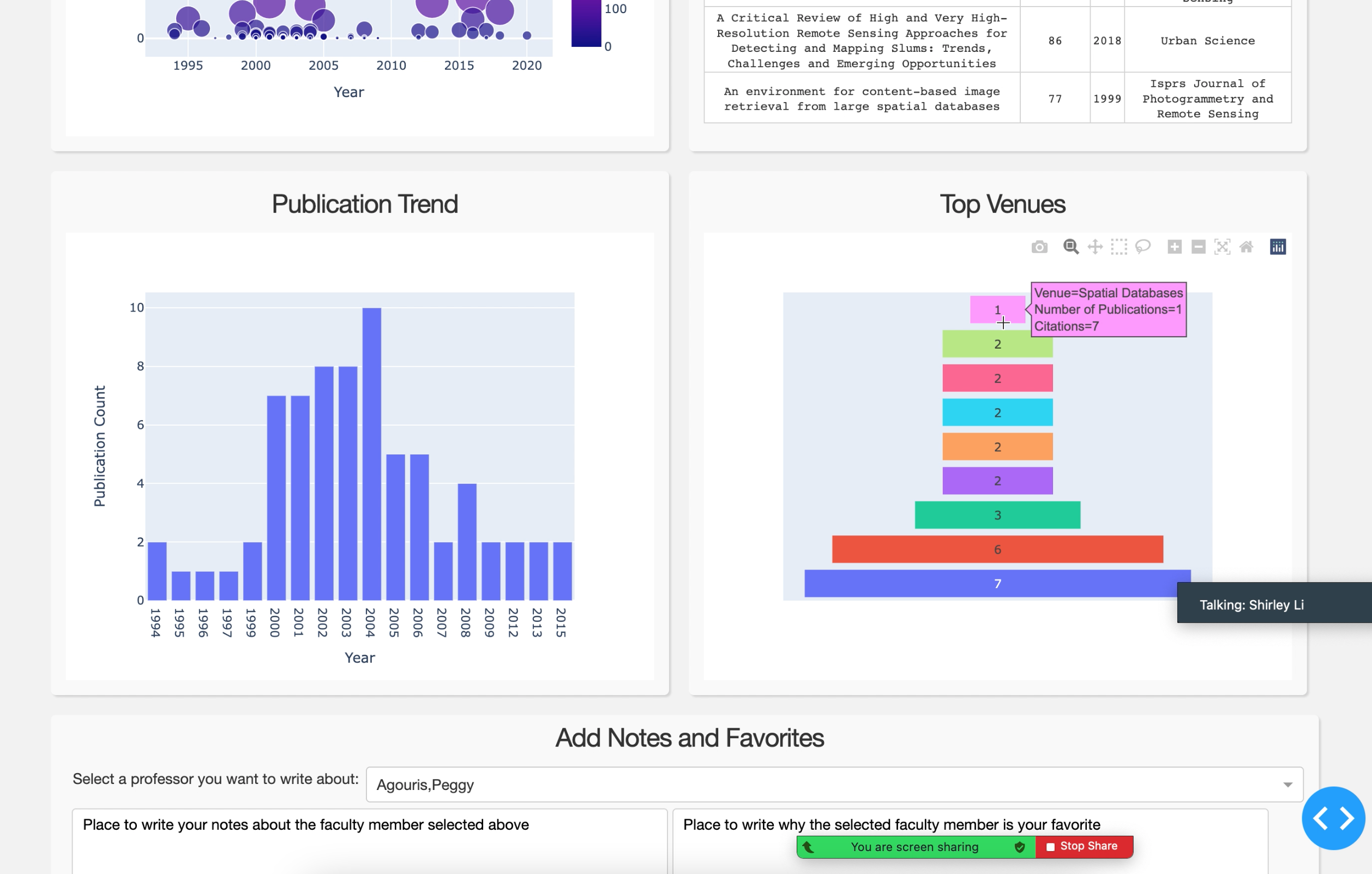Download Top Venues chart as PNG image
The height and width of the screenshot is (874, 1372).
point(1039,246)
